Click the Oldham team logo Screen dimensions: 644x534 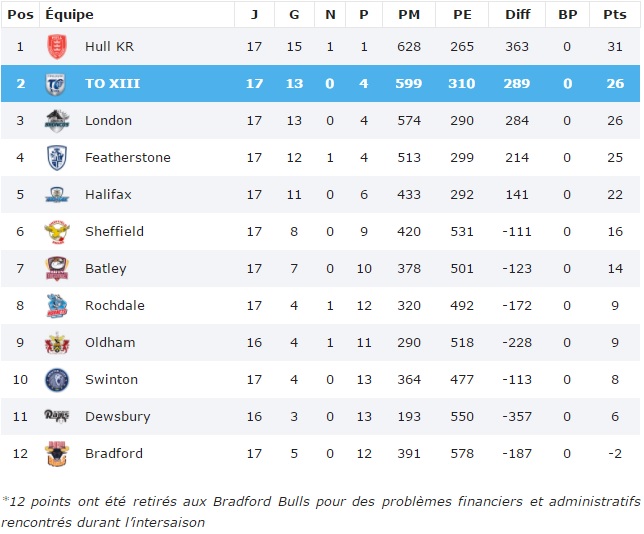coord(57,343)
